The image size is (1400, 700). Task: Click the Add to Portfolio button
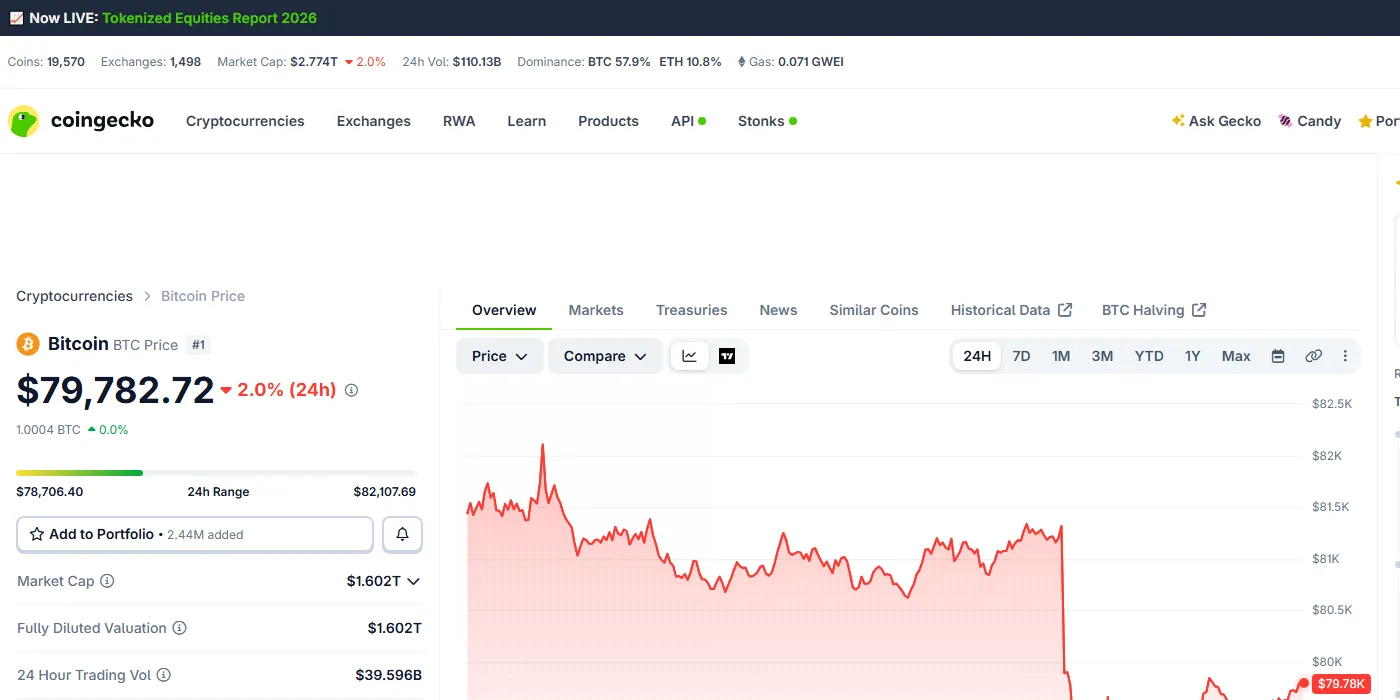[195, 534]
